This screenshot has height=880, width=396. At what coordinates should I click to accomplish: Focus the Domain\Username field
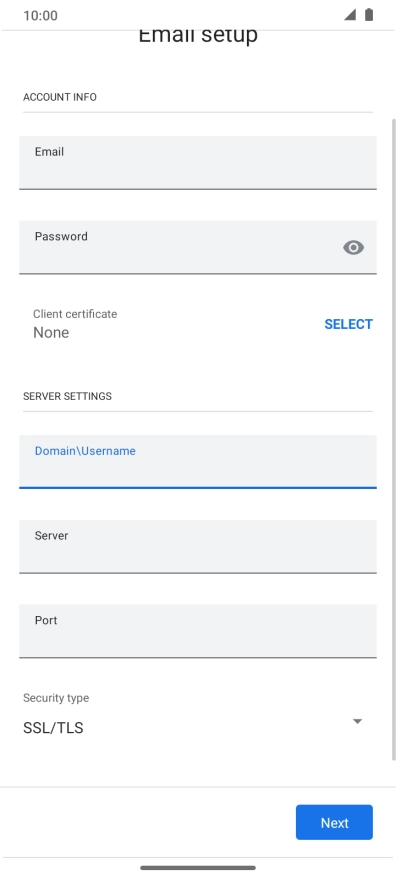[198, 462]
